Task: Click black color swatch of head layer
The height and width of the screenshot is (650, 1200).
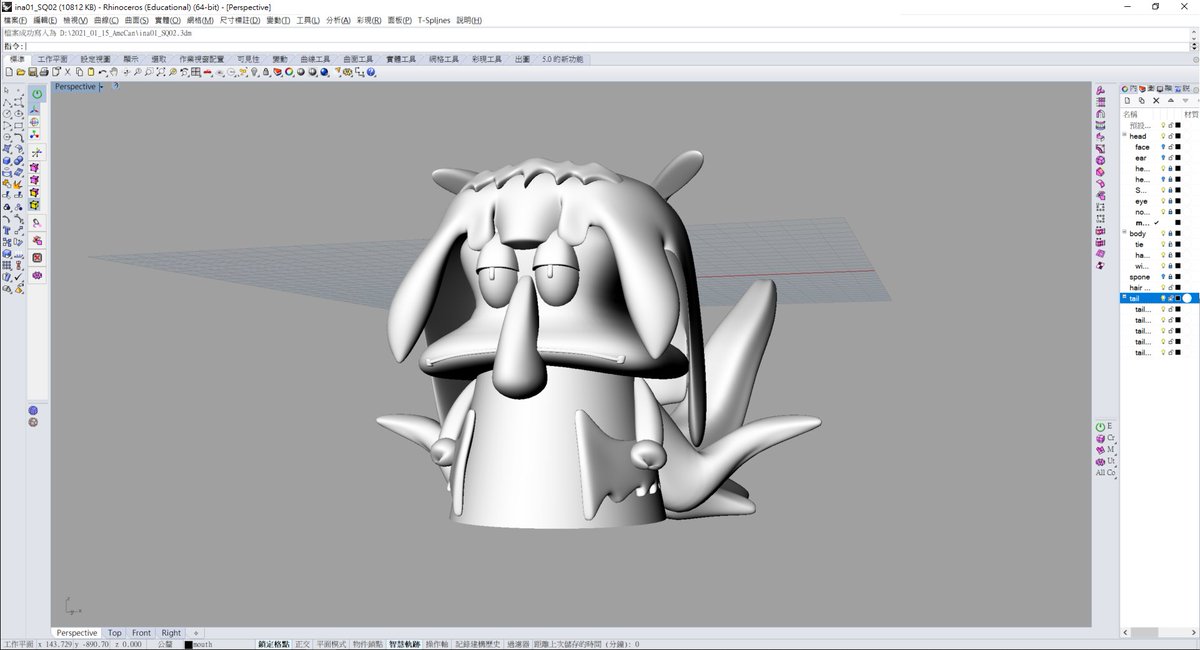Action: pos(1178,136)
